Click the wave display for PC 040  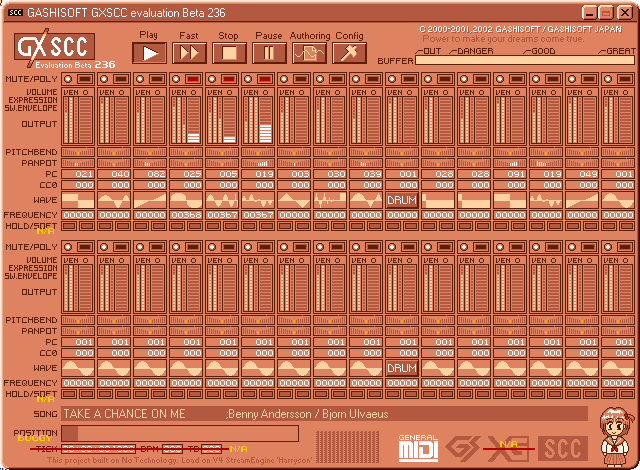[114, 200]
